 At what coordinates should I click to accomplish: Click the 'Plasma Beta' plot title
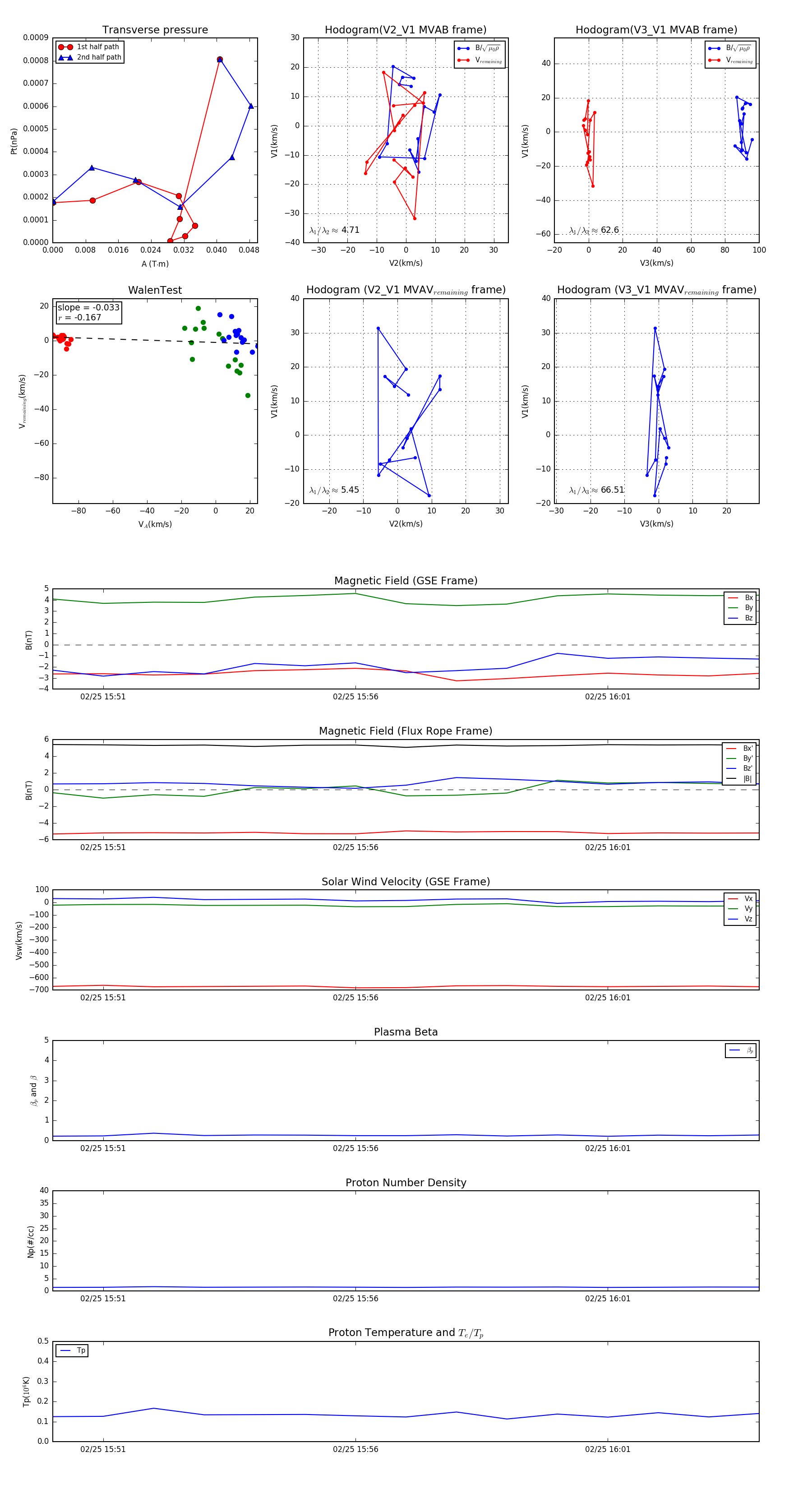[x=406, y=1032]
